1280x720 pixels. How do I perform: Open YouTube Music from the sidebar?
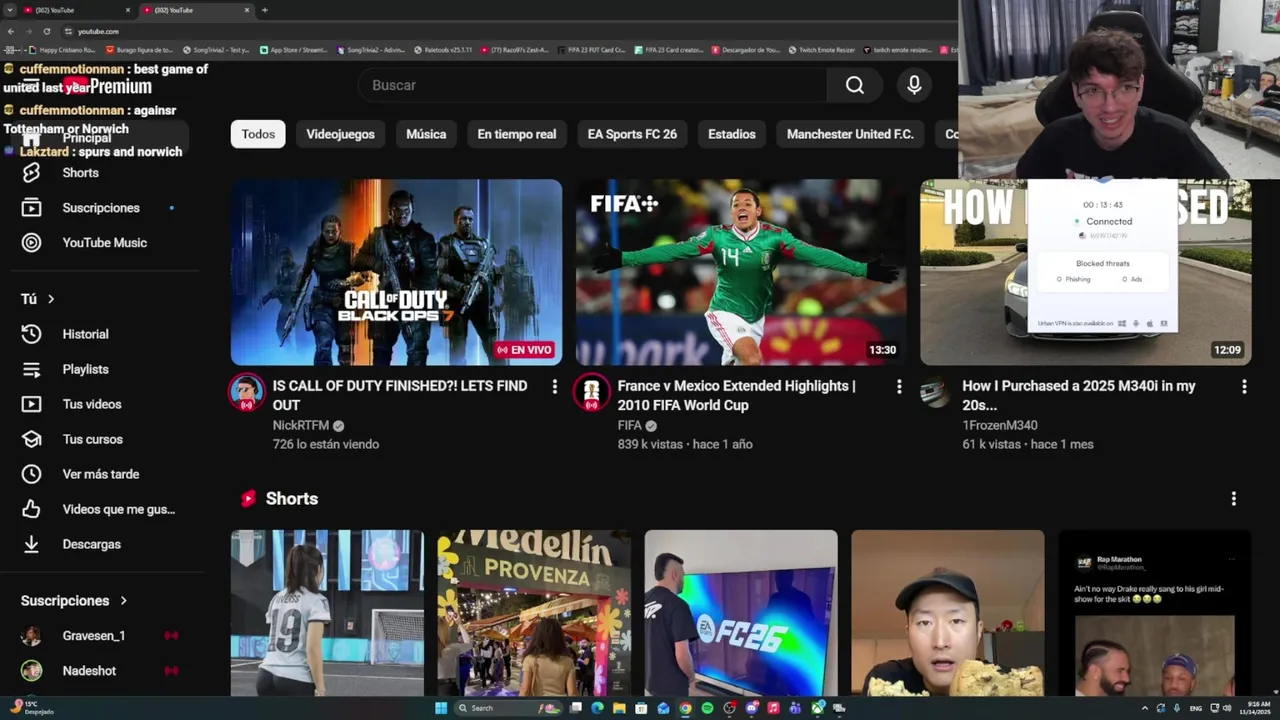pos(104,243)
